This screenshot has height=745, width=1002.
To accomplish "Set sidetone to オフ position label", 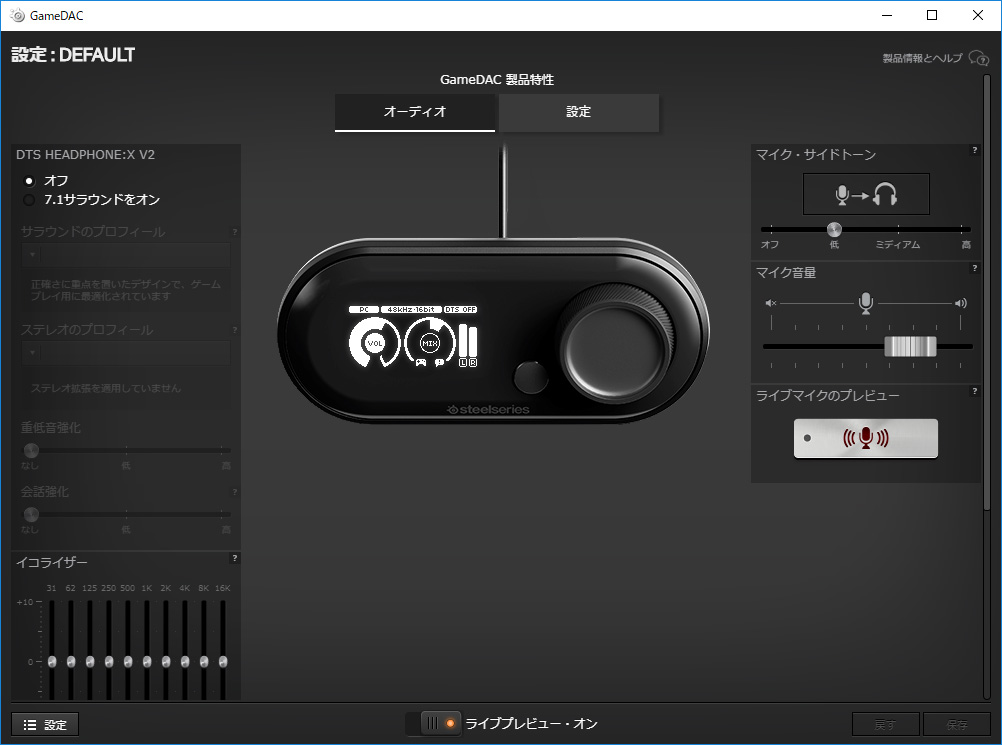I will (770, 245).
